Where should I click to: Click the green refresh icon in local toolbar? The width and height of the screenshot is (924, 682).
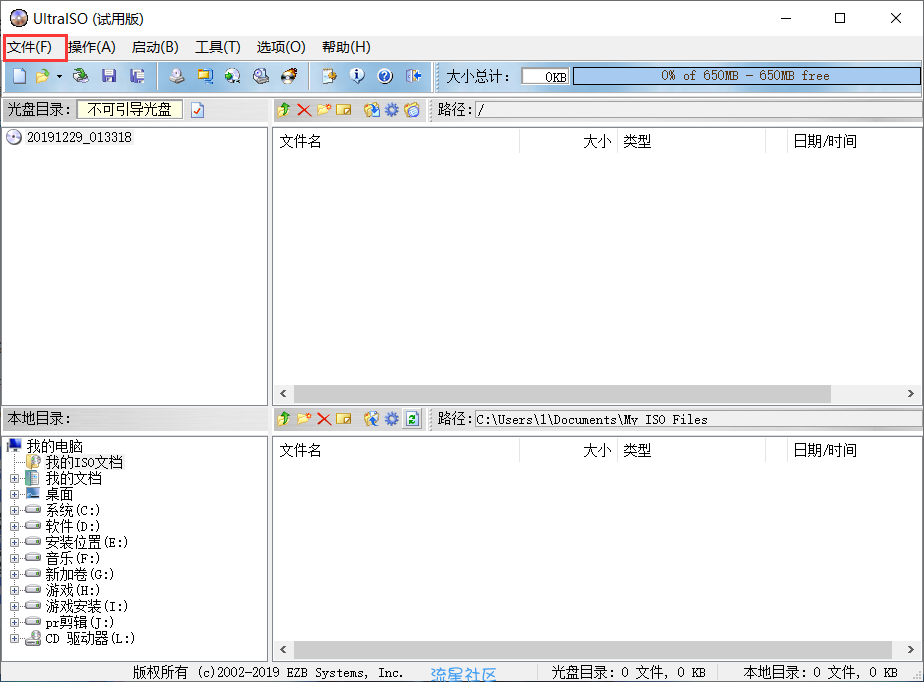(x=412, y=419)
